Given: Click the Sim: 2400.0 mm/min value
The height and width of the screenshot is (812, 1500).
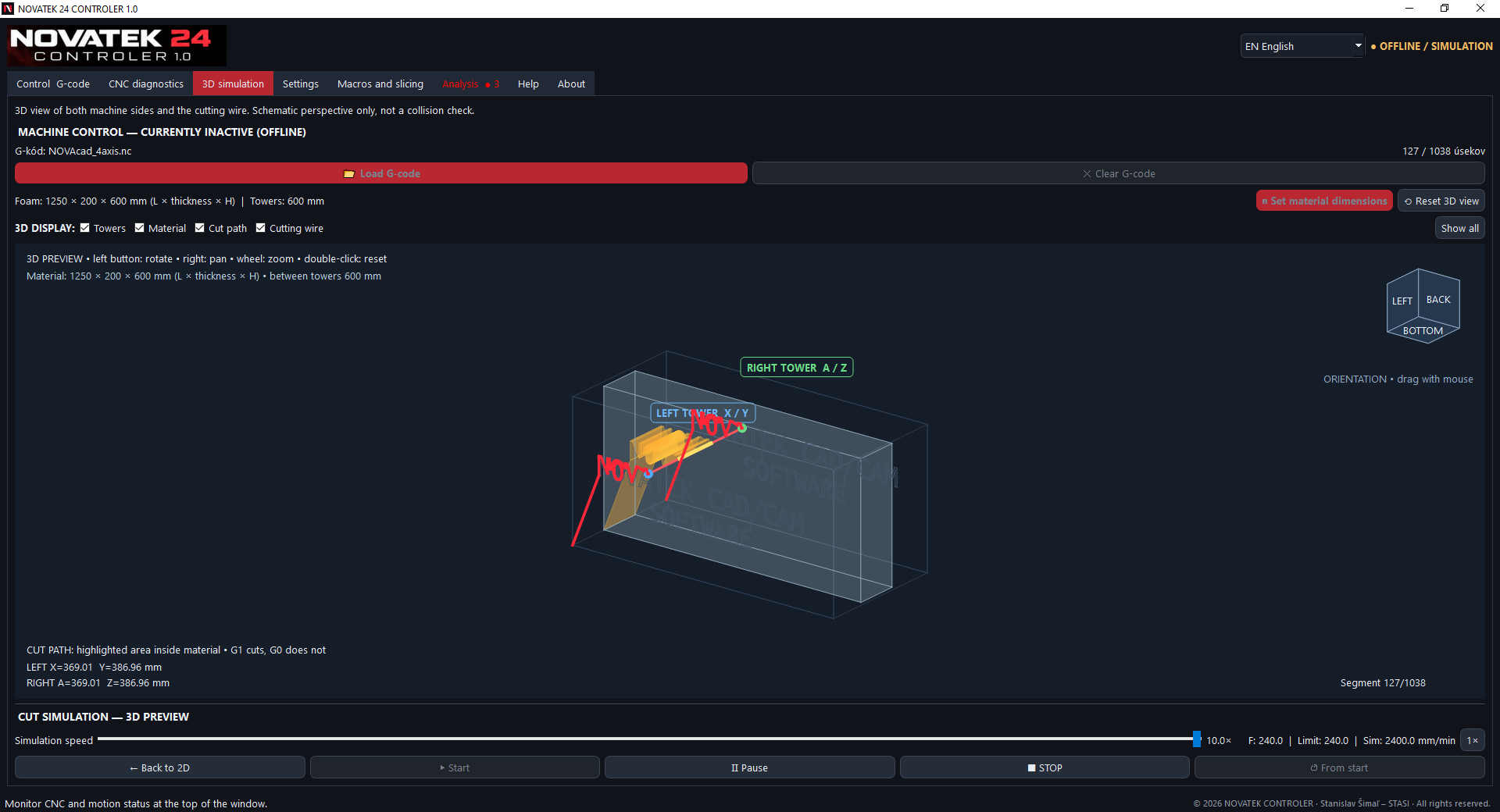Looking at the screenshot, I should [x=1409, y=740].
